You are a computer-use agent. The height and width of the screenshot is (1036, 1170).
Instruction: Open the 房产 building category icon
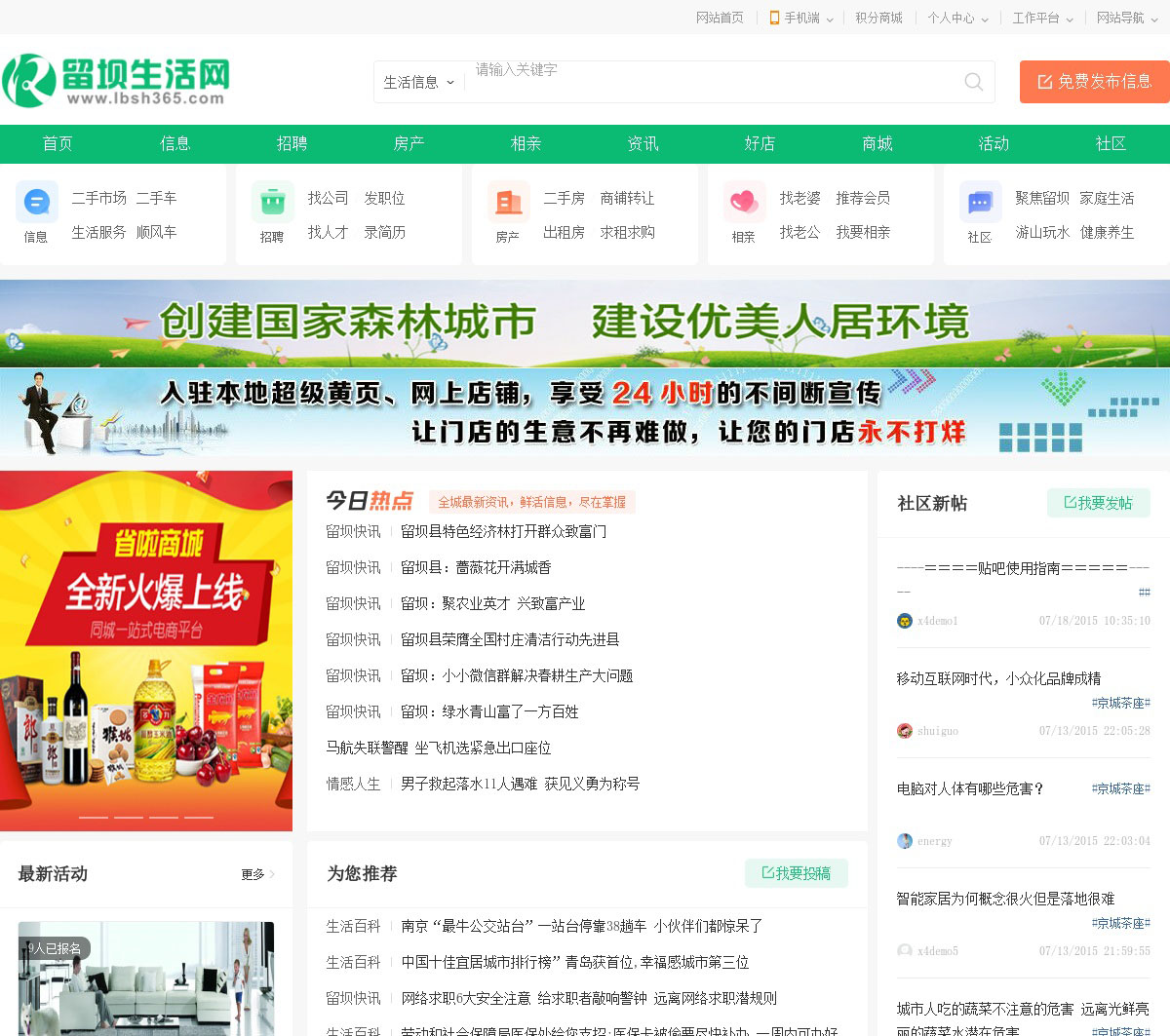tap(509, 202)
